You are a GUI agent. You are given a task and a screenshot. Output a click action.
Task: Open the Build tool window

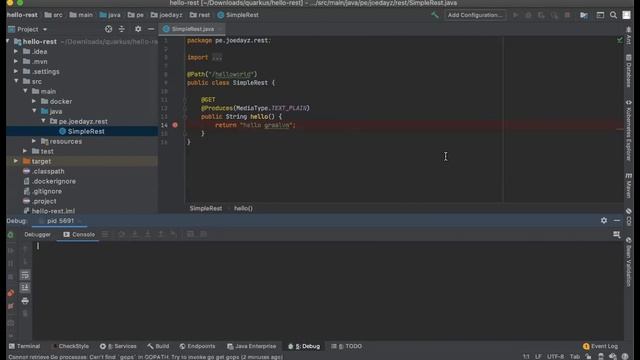click(158, 346)
